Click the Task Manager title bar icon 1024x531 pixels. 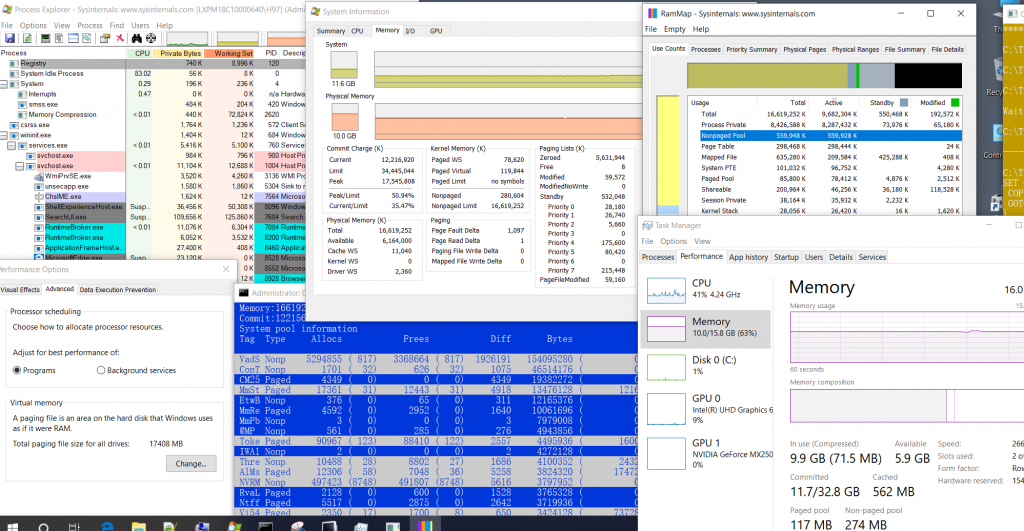(x=647, y=225)
